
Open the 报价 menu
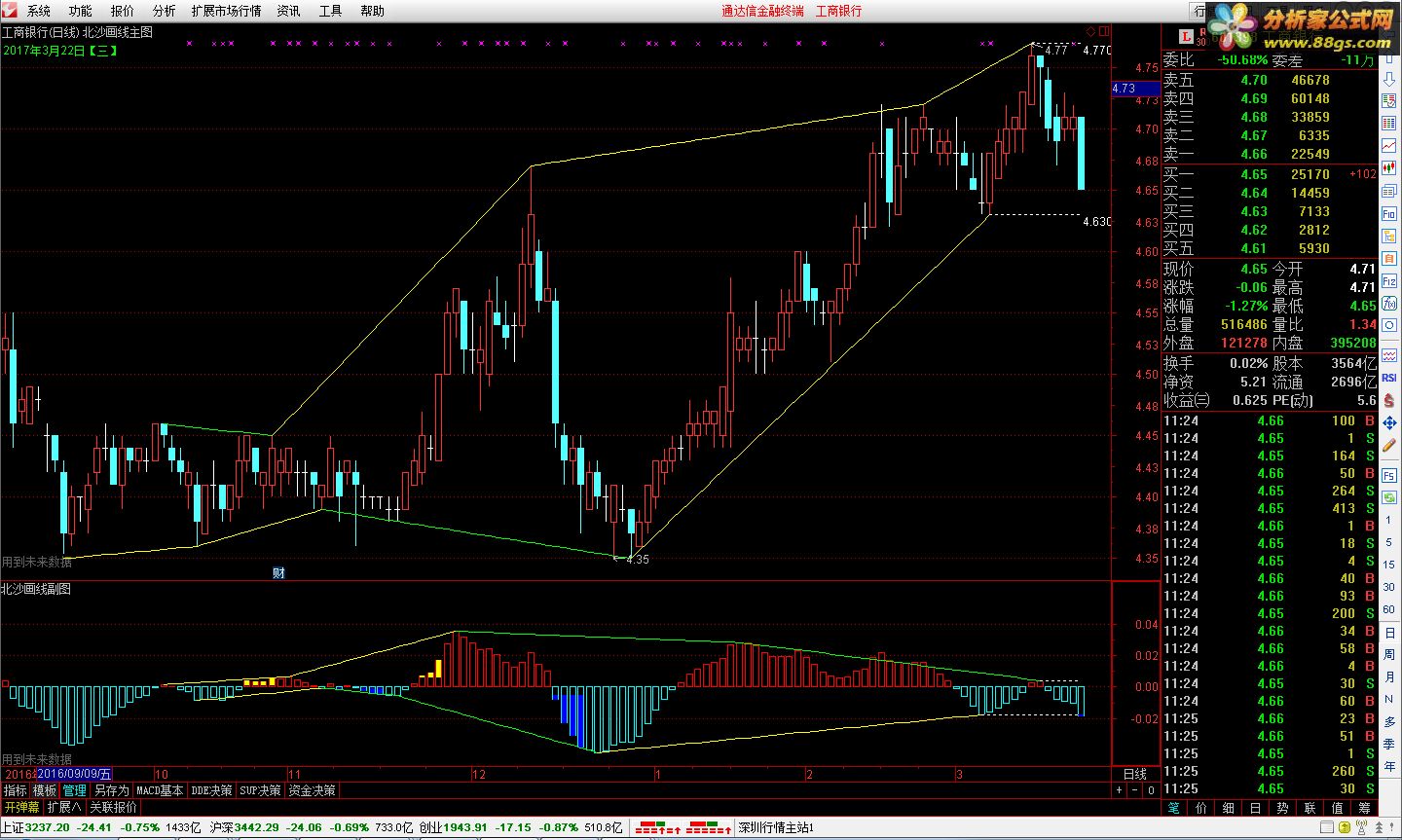[x=122, y=11]
